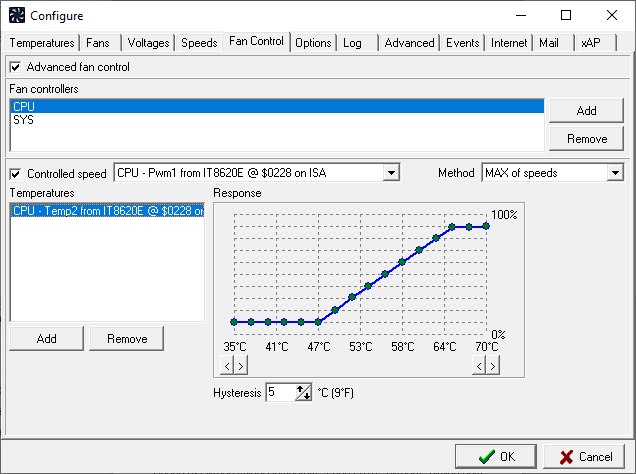Click the SpeedFan app icon in title bar
This screenshot has height=474, width=636.
tap(17, 15)
